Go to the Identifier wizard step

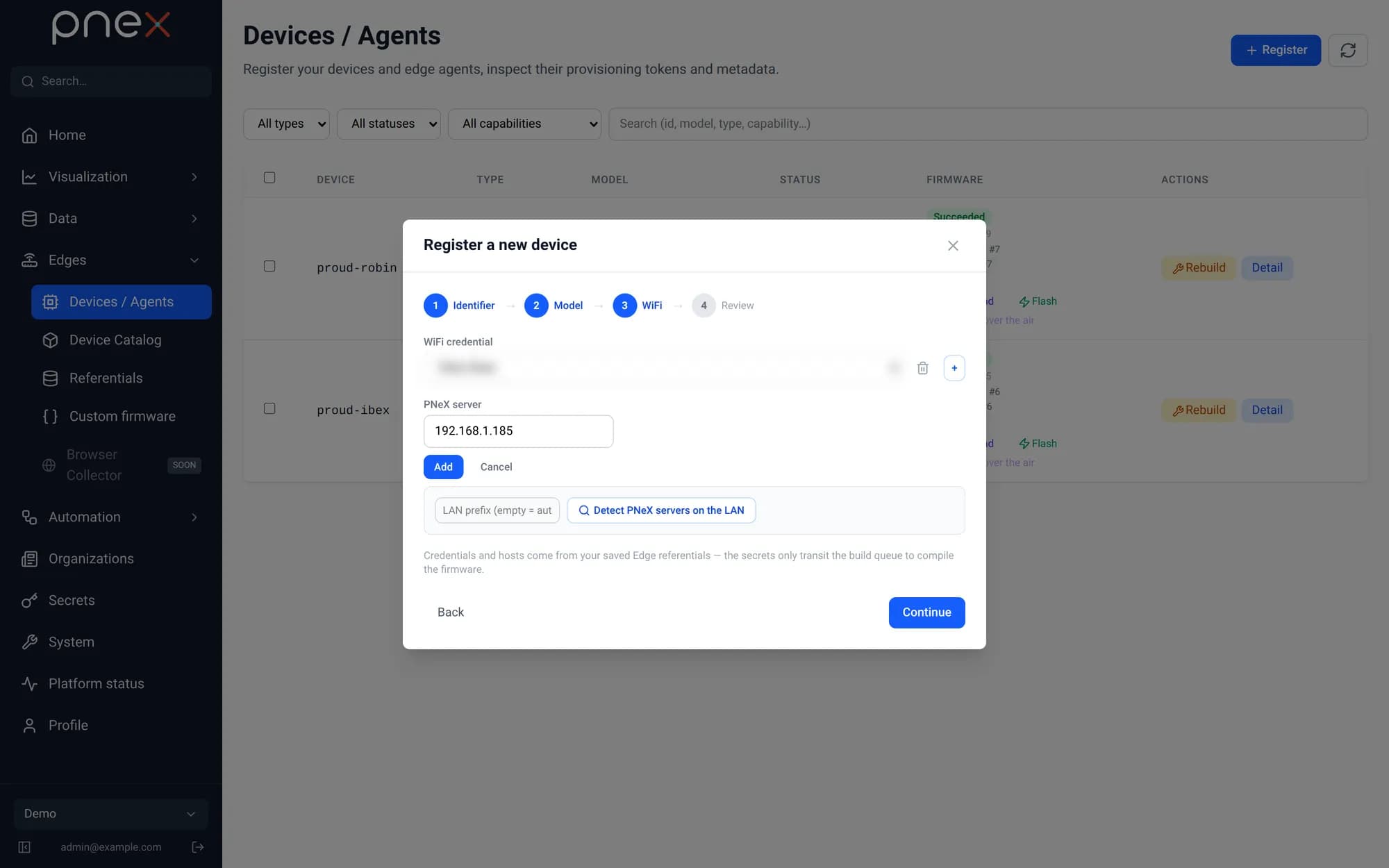[459, 306]
